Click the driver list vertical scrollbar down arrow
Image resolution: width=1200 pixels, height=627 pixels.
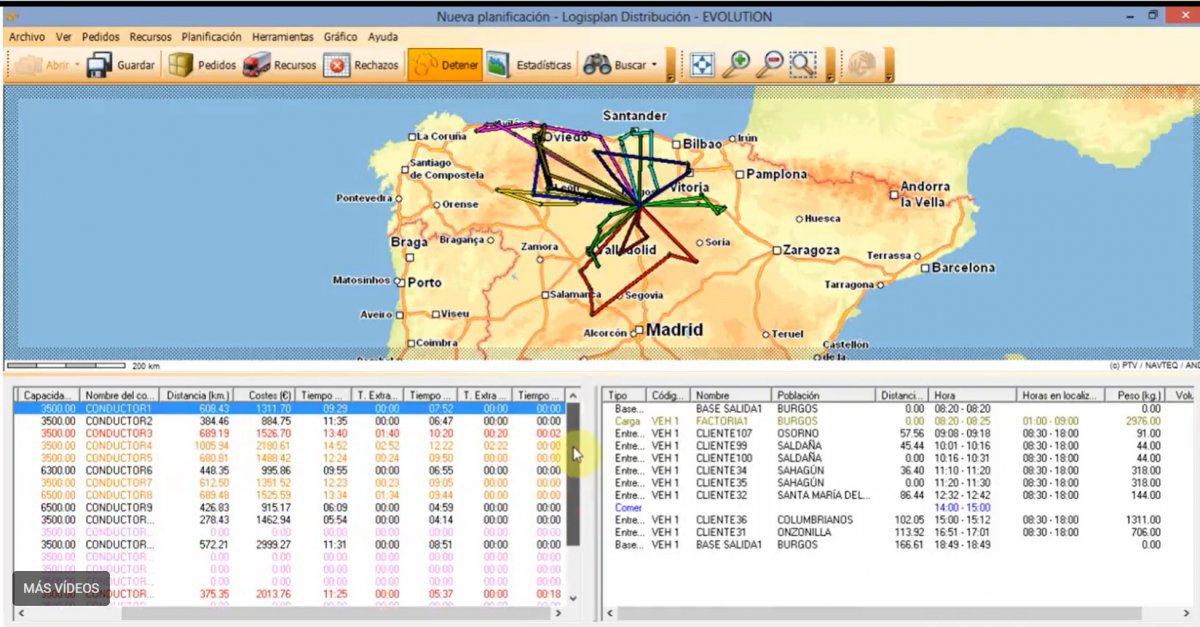click(x=573, y=598)
